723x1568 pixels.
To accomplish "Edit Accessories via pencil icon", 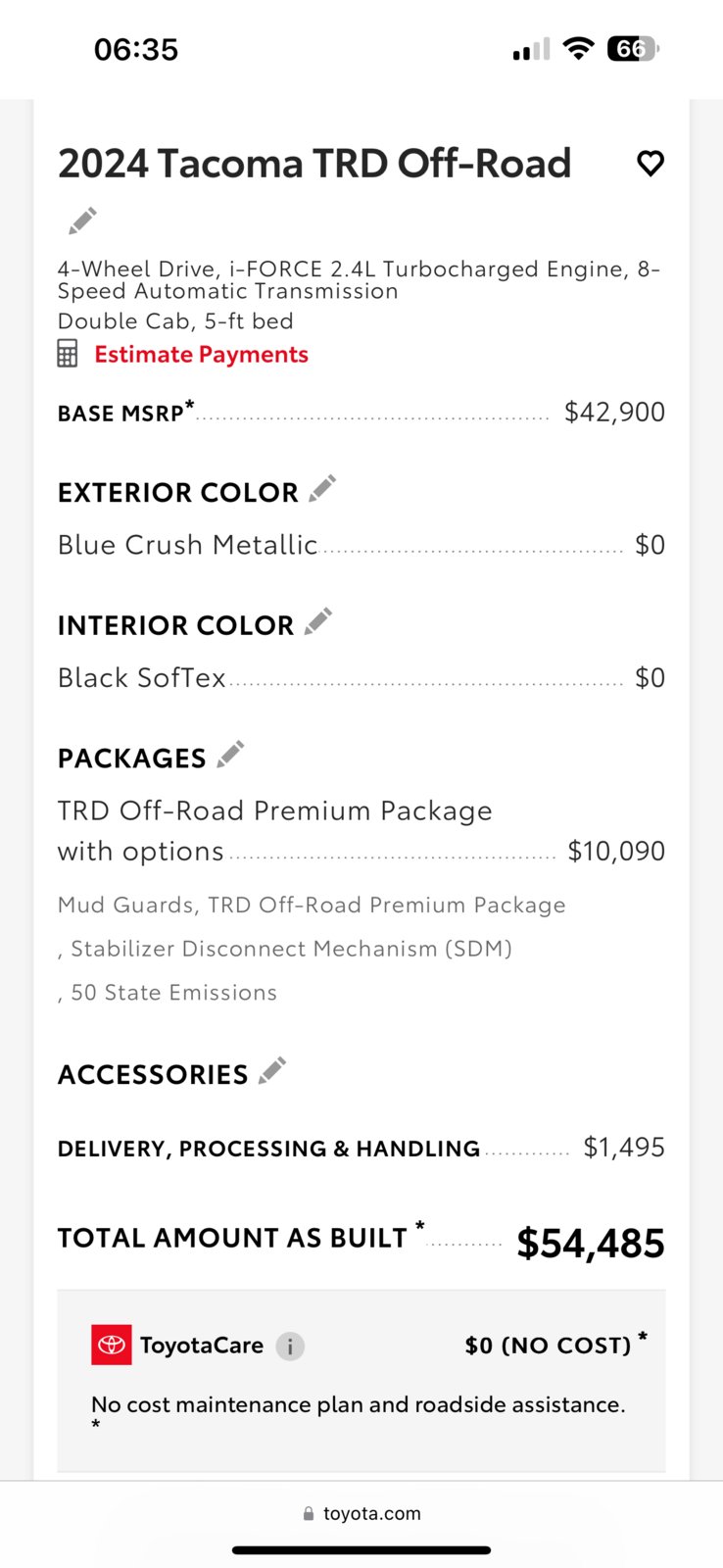I will (272, 1070).
